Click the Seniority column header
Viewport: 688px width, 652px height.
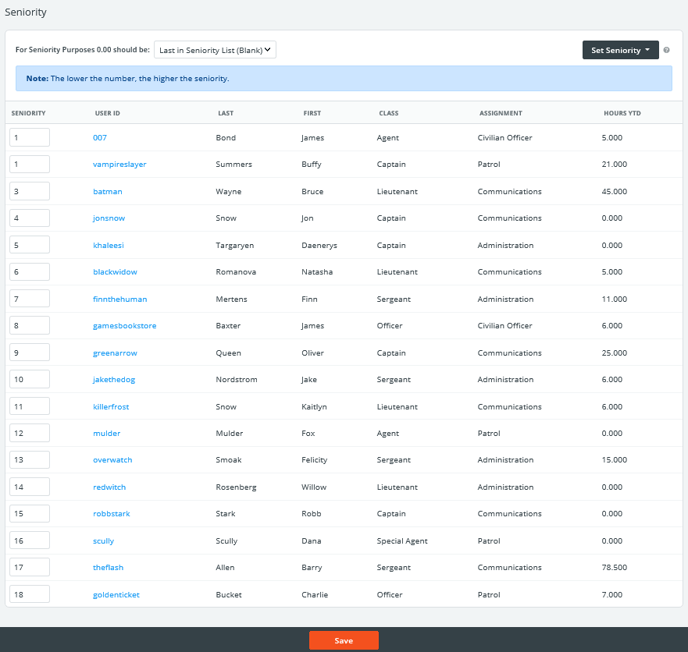pos(29,113)
